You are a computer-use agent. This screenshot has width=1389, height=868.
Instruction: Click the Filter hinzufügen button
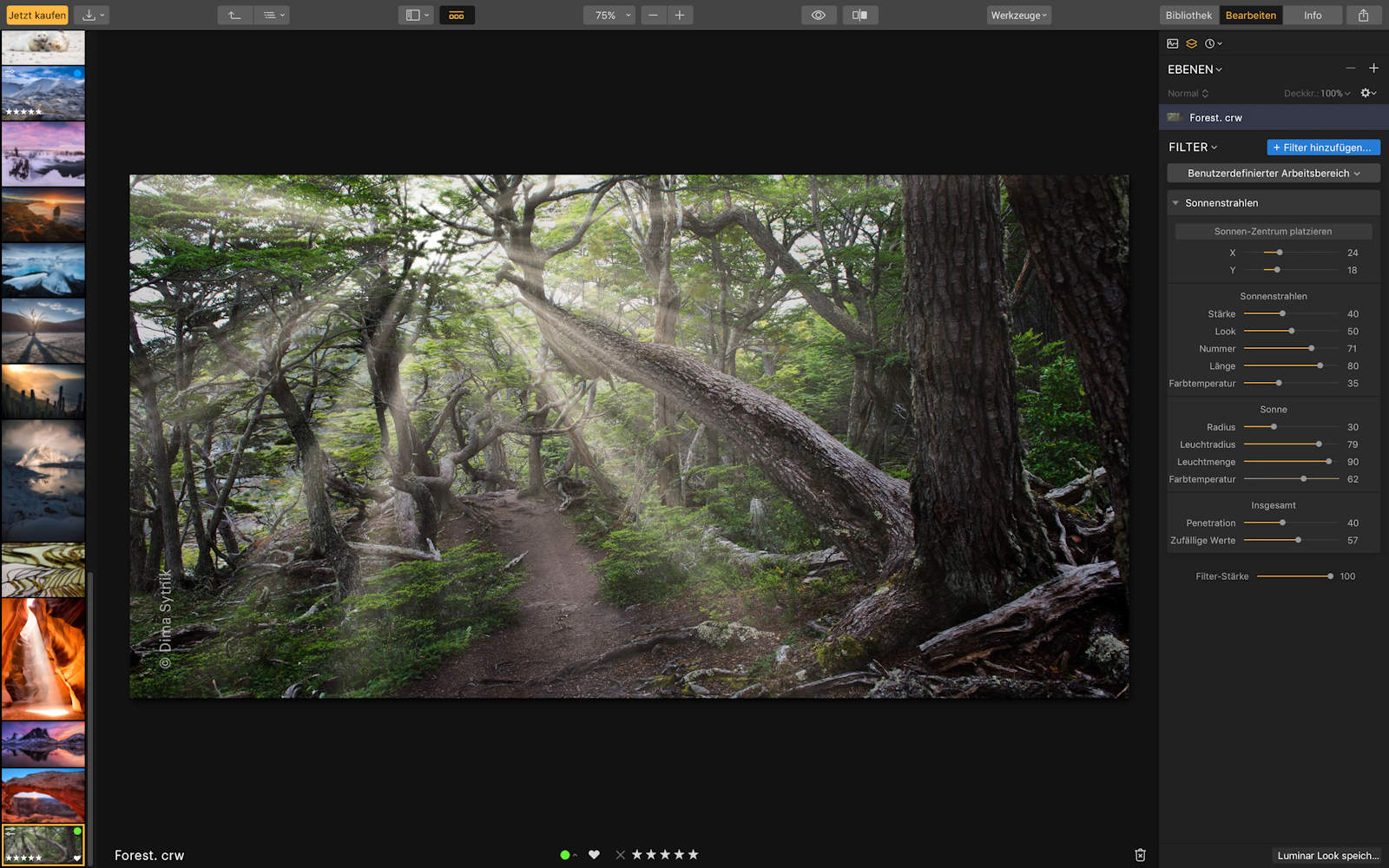pos(1322,148)
